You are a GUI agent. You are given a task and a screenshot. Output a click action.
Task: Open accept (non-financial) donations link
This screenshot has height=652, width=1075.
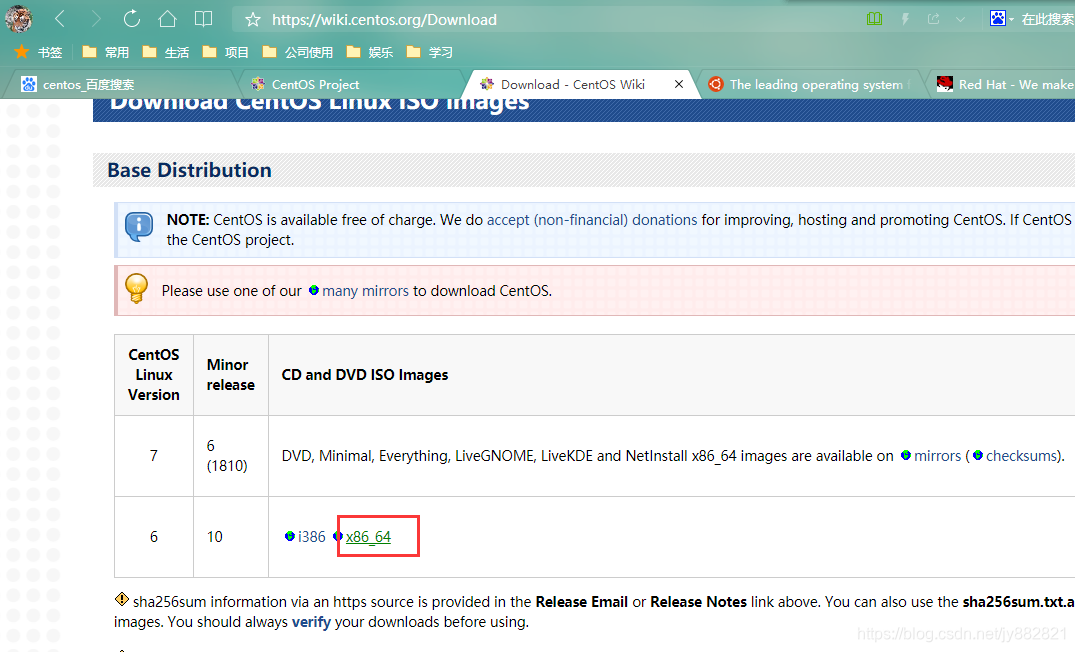click(x=592, y=220)
